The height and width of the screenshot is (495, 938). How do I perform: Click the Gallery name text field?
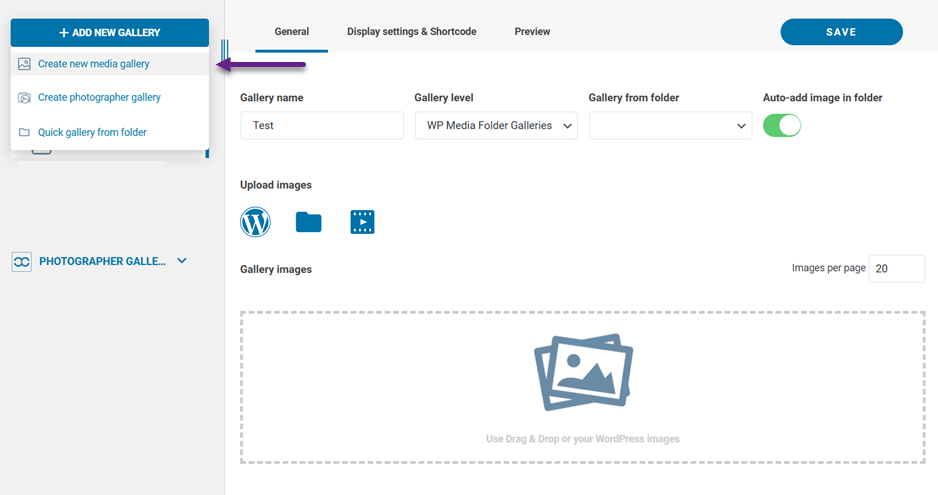[322, 126]
